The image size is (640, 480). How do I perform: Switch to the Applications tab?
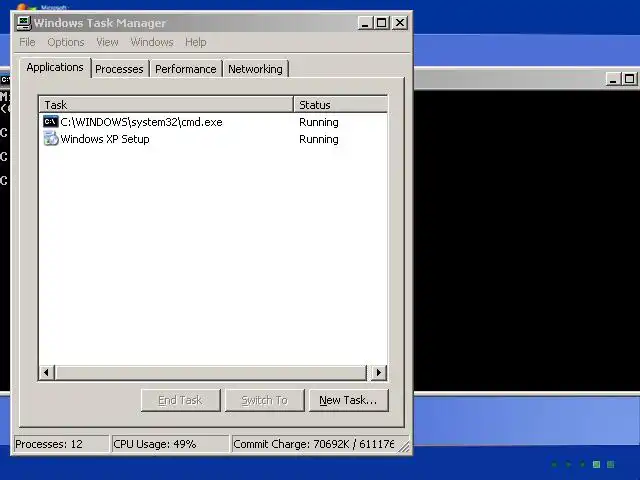tap(55, 67)
